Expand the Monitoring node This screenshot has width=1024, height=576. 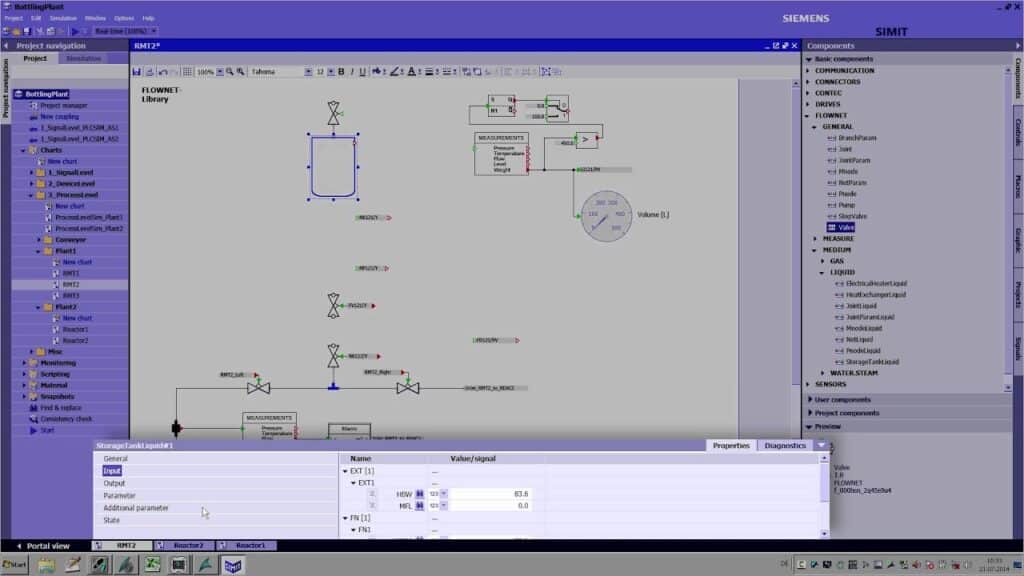[24, 363]
